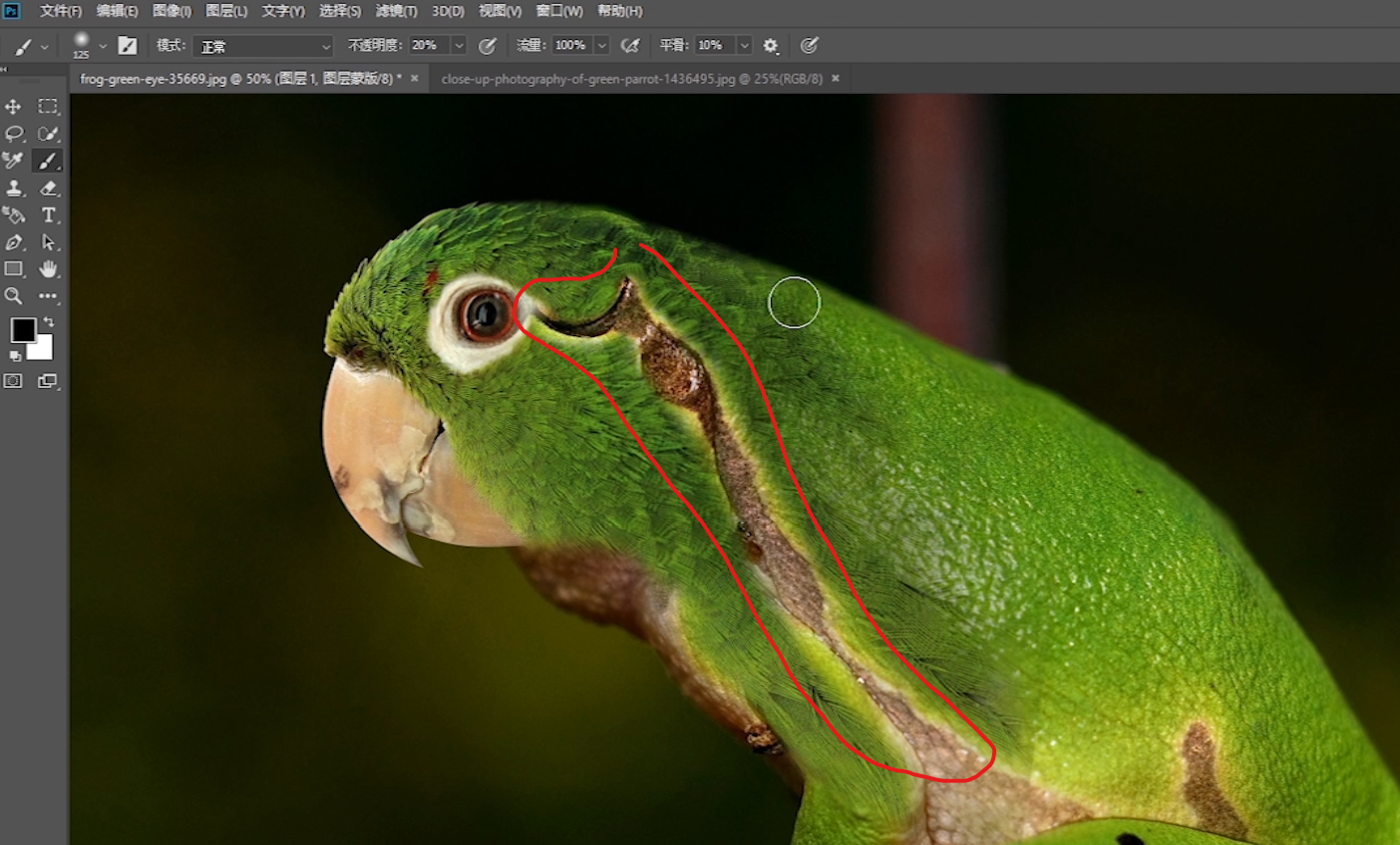Open the 3D(D) menu
1400x845 pixels.
[448, 11]
